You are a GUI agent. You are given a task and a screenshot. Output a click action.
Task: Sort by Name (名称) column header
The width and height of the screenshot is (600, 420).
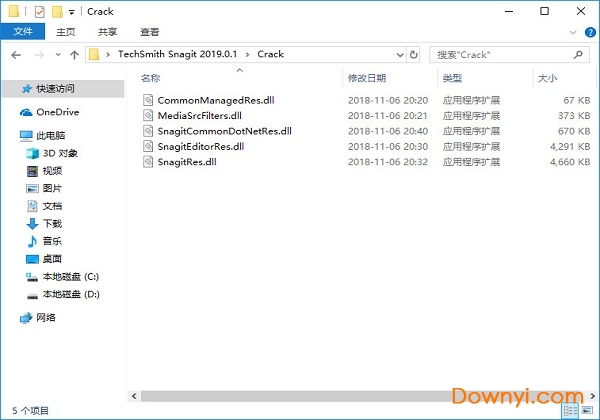(x=150, y=78)
